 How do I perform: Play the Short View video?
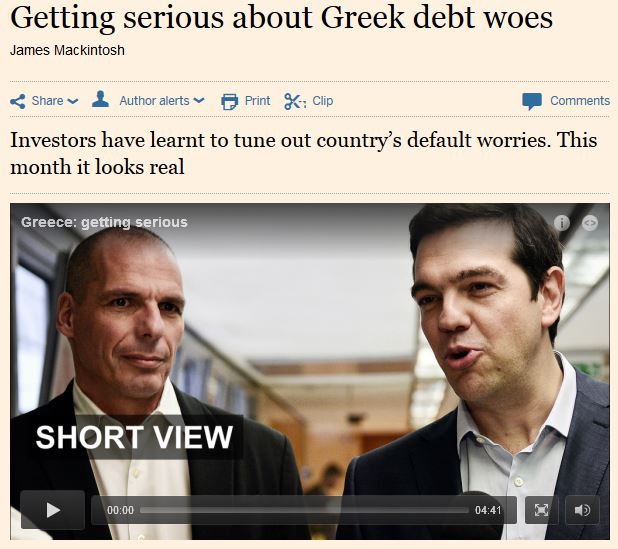[x=53, y=510]
